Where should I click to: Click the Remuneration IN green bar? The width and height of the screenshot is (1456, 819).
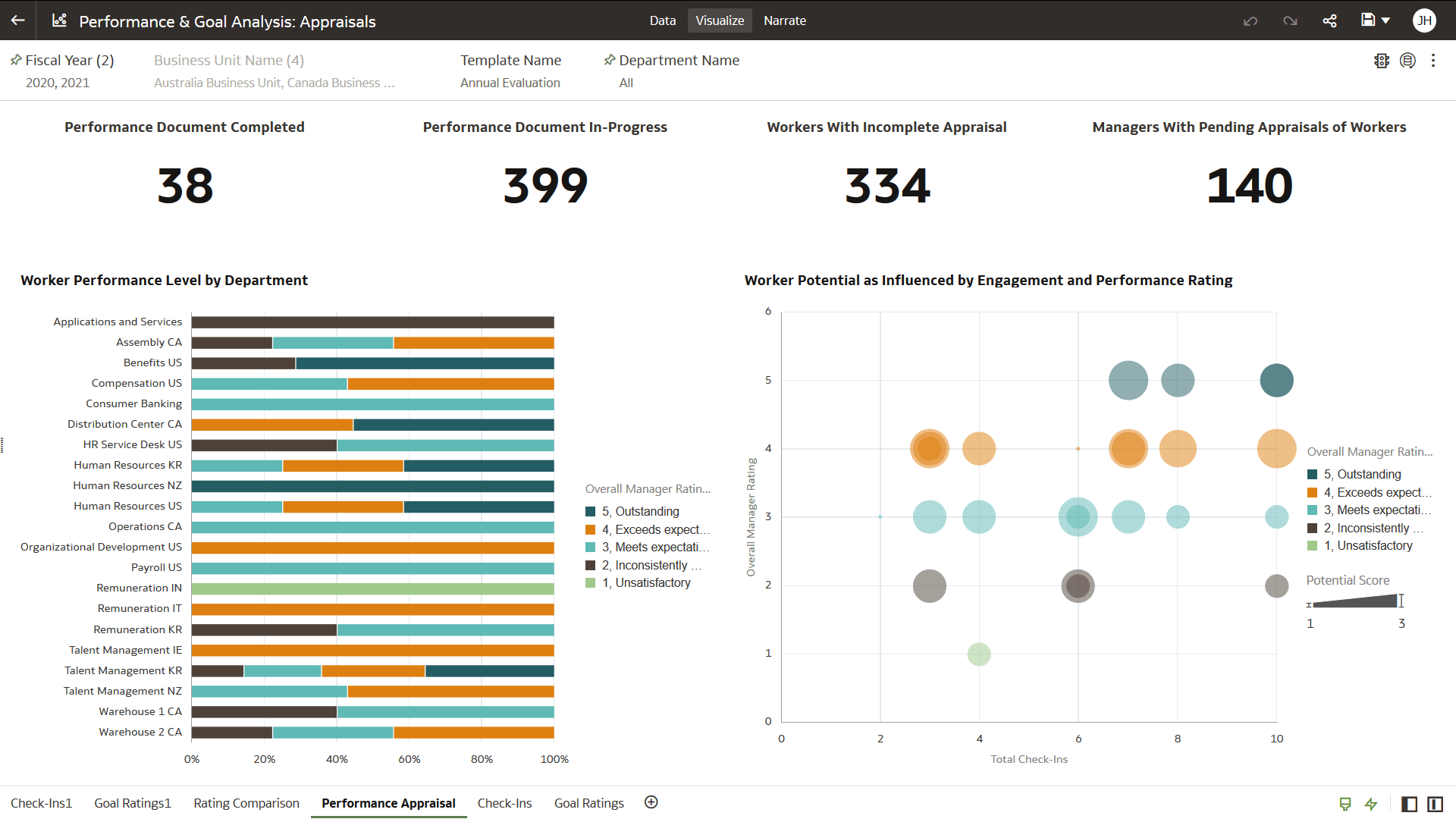(372, 588)
